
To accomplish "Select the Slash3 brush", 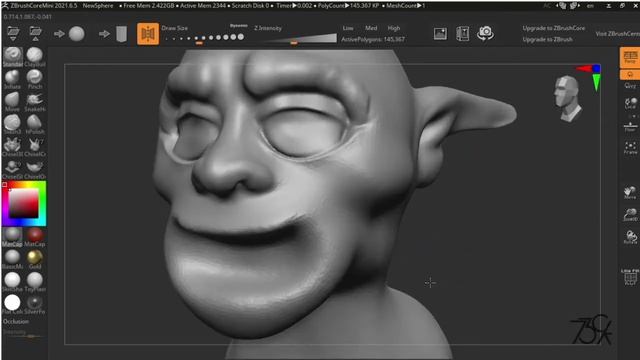I will point(13,124).
